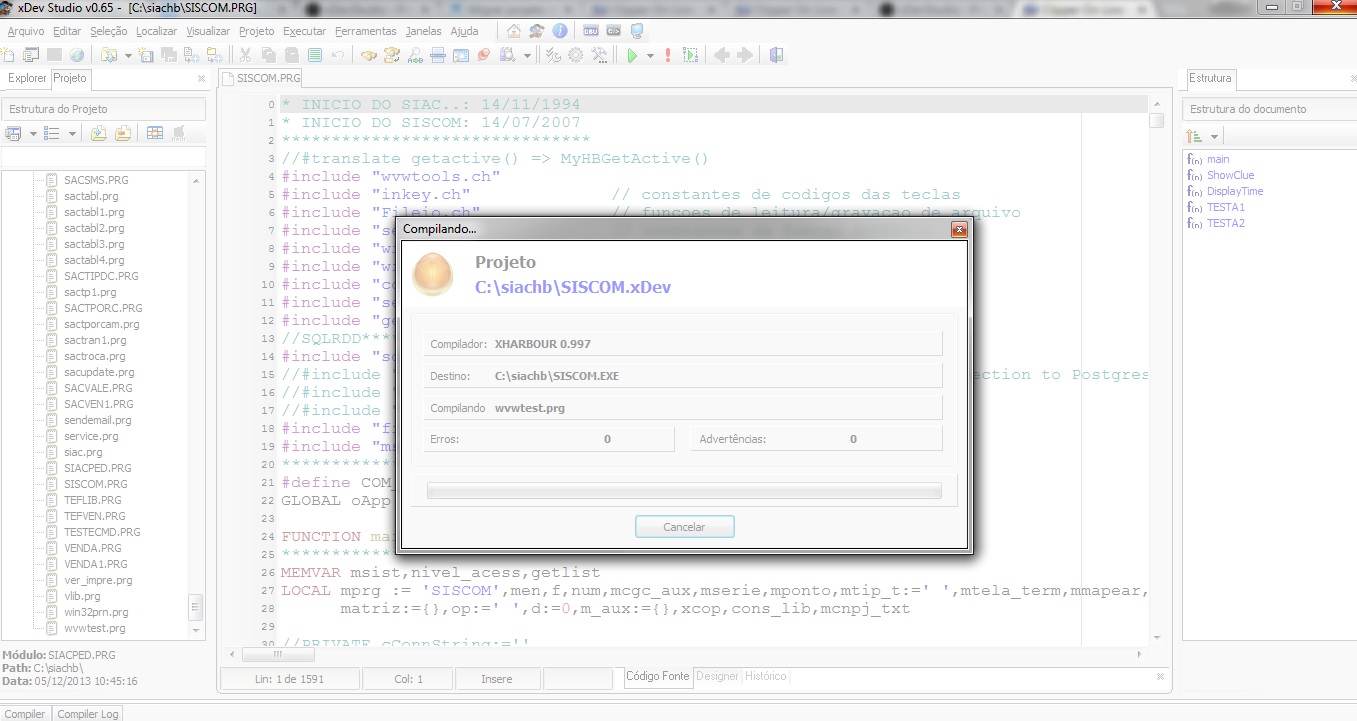The width and height of the screenshot is (1357, 721).
Task: Click the green Run play icon
Action: click(632, 56)
